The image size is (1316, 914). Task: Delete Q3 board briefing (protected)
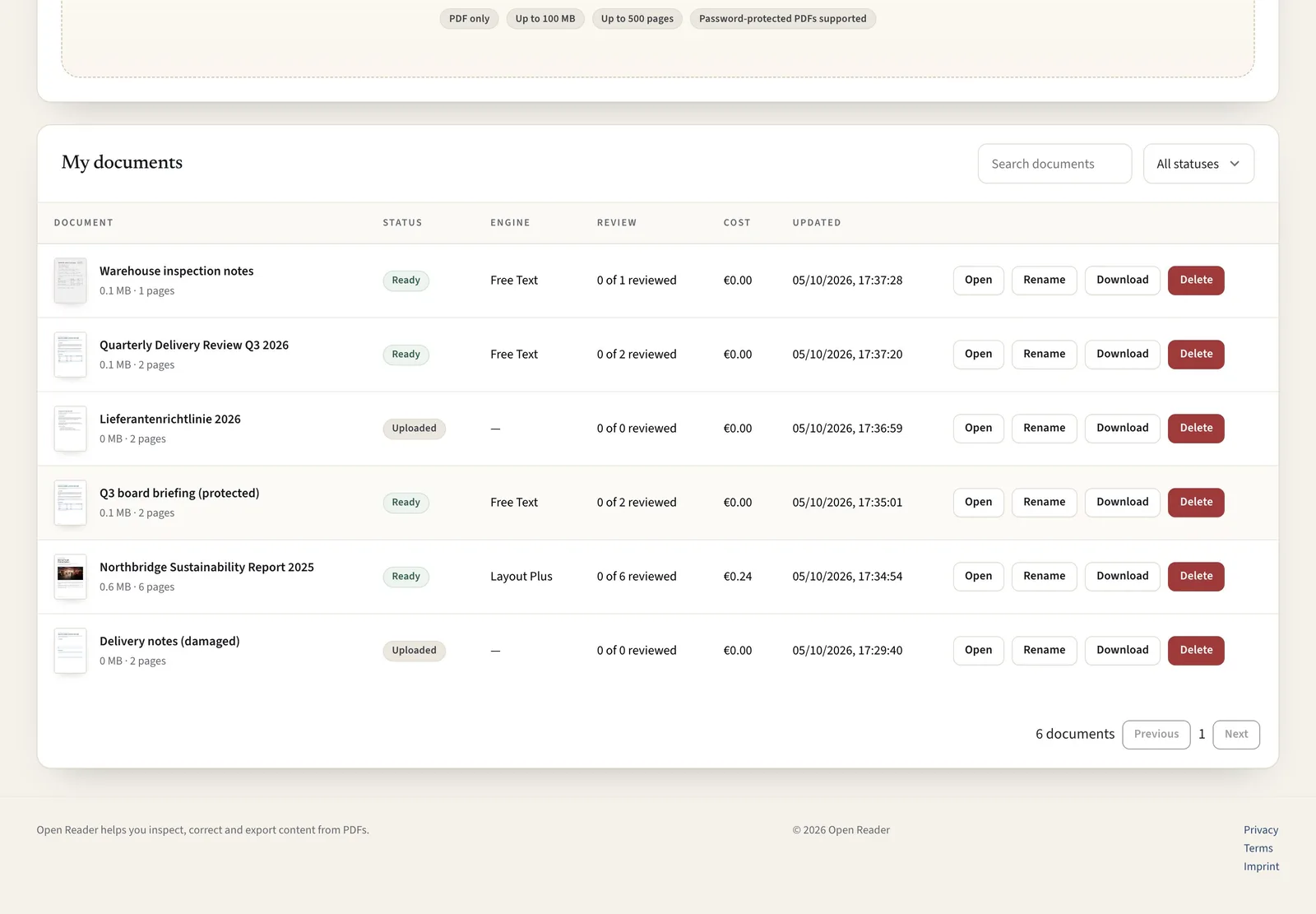tap(1196, 502)
